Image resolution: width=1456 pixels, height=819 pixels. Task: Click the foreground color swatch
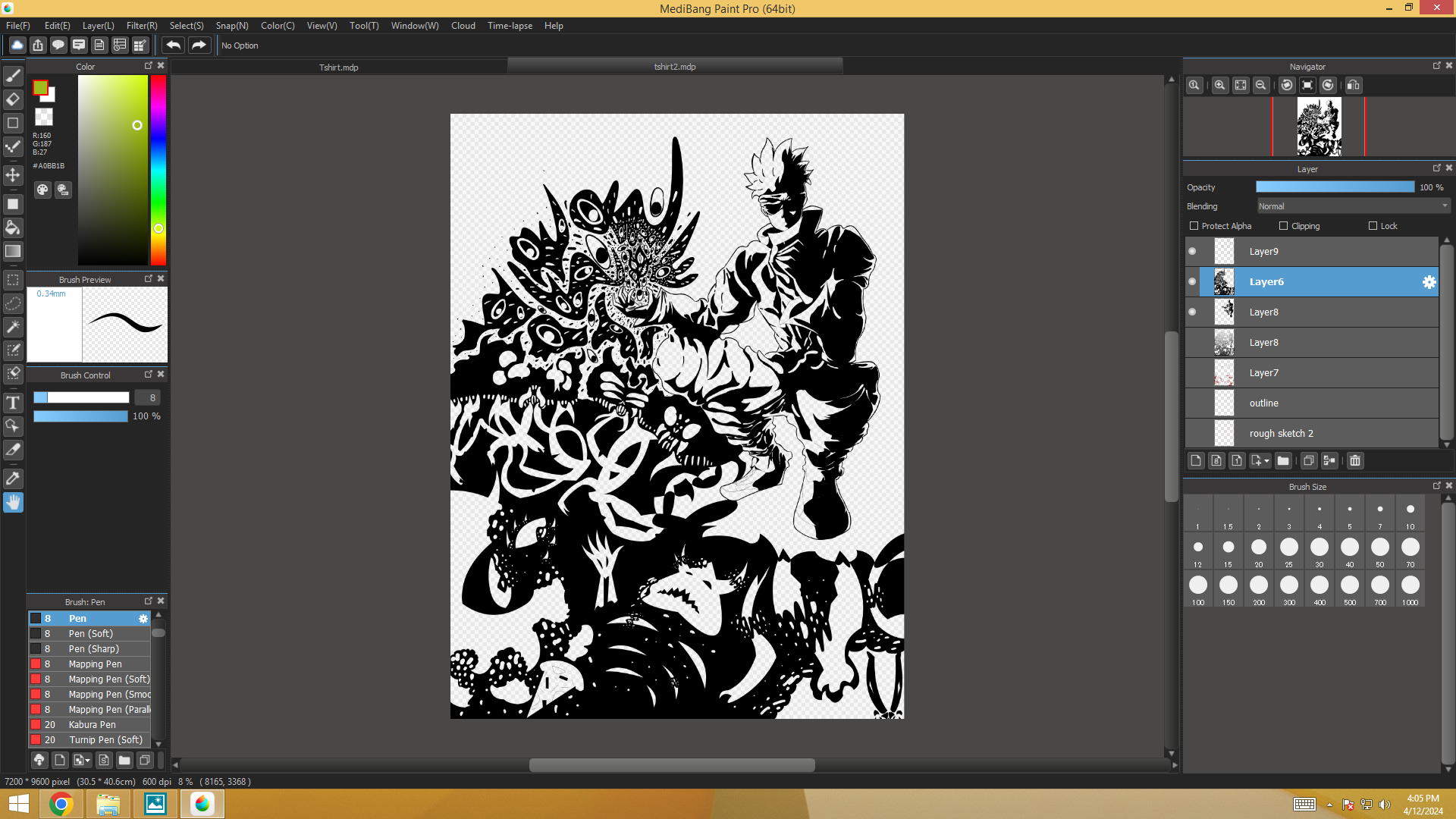(x=40, y=88)
